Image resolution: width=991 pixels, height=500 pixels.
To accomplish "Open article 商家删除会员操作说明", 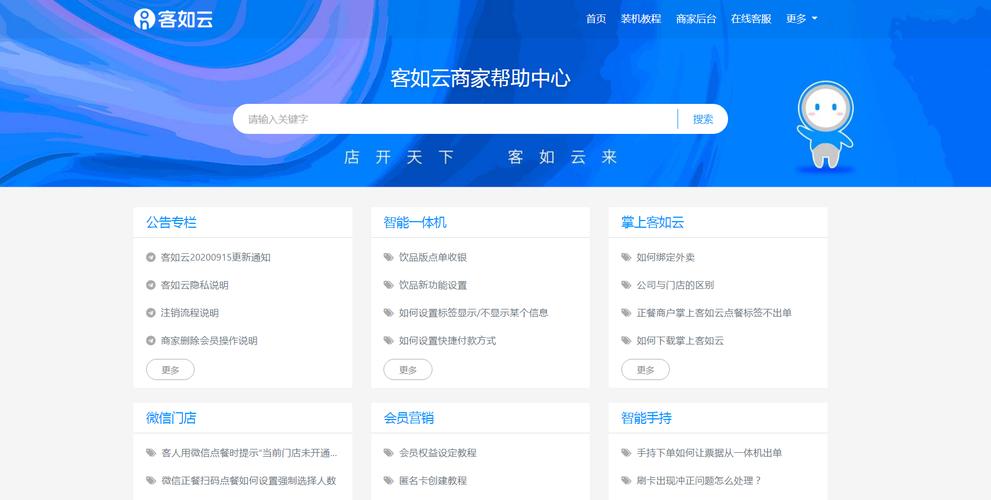I will [209, 341].
